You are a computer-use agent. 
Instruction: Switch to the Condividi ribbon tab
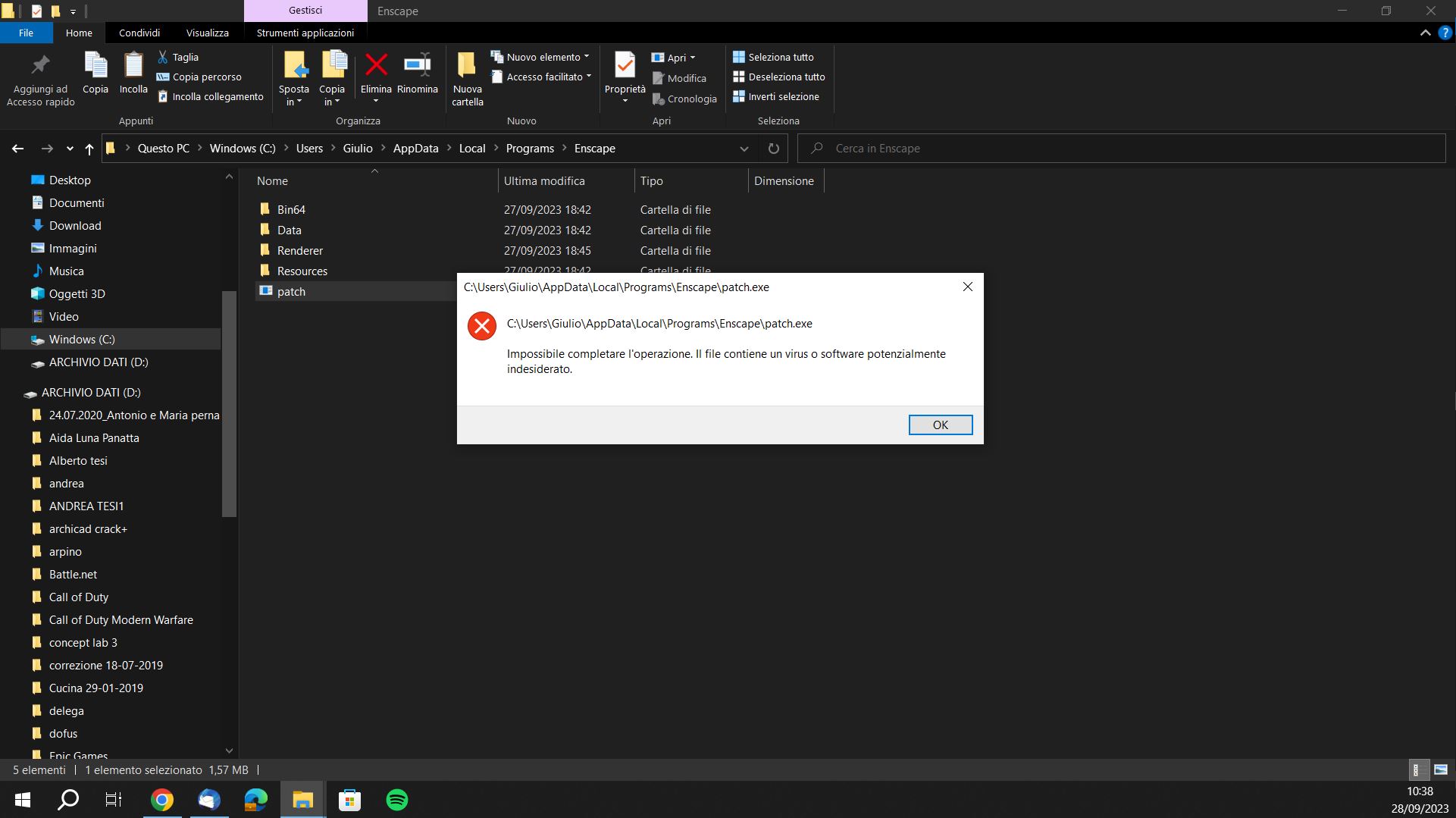point(139,33)
